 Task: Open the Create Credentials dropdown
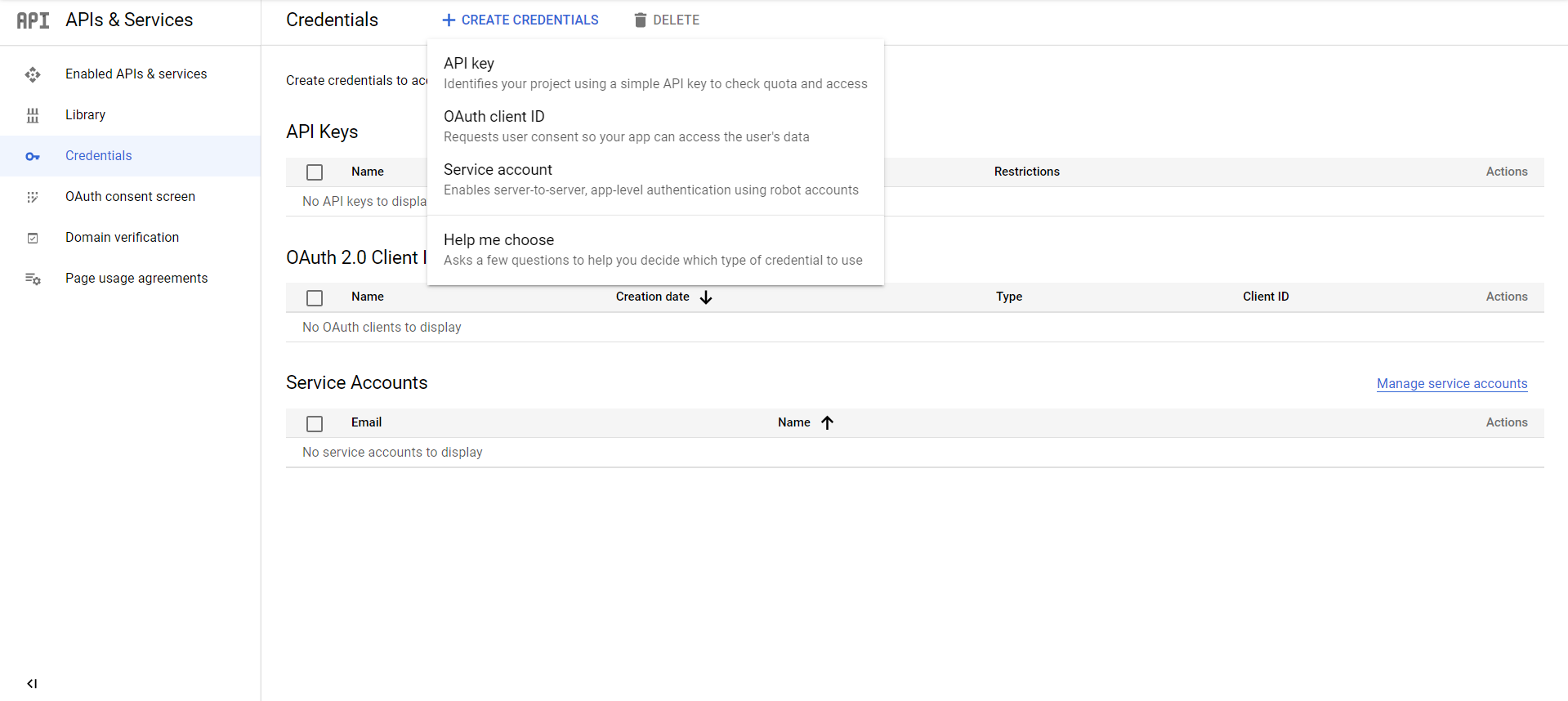(520, 20)
